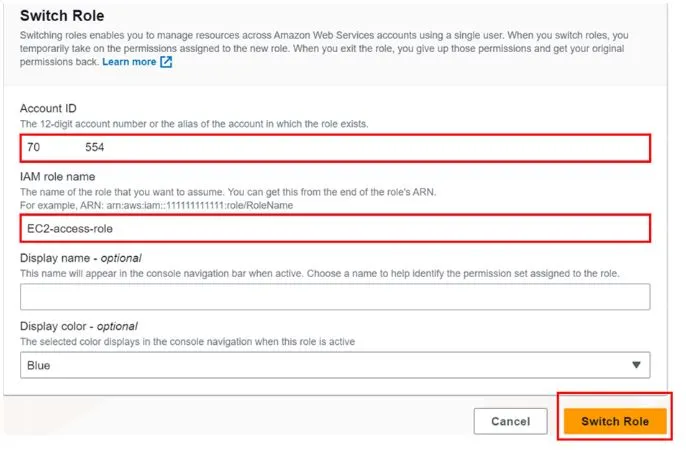Click the console navigation bar name helper text
Viewport: 686px width, 461px height.
tap(320, 273)
